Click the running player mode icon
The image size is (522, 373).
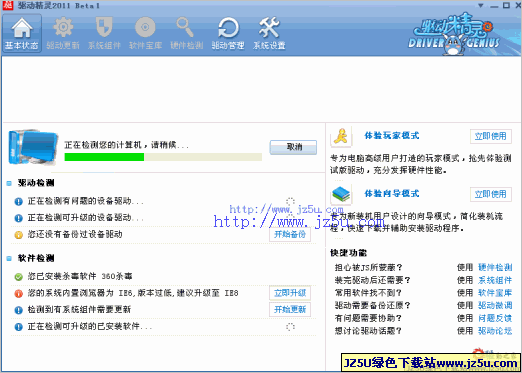341,136
